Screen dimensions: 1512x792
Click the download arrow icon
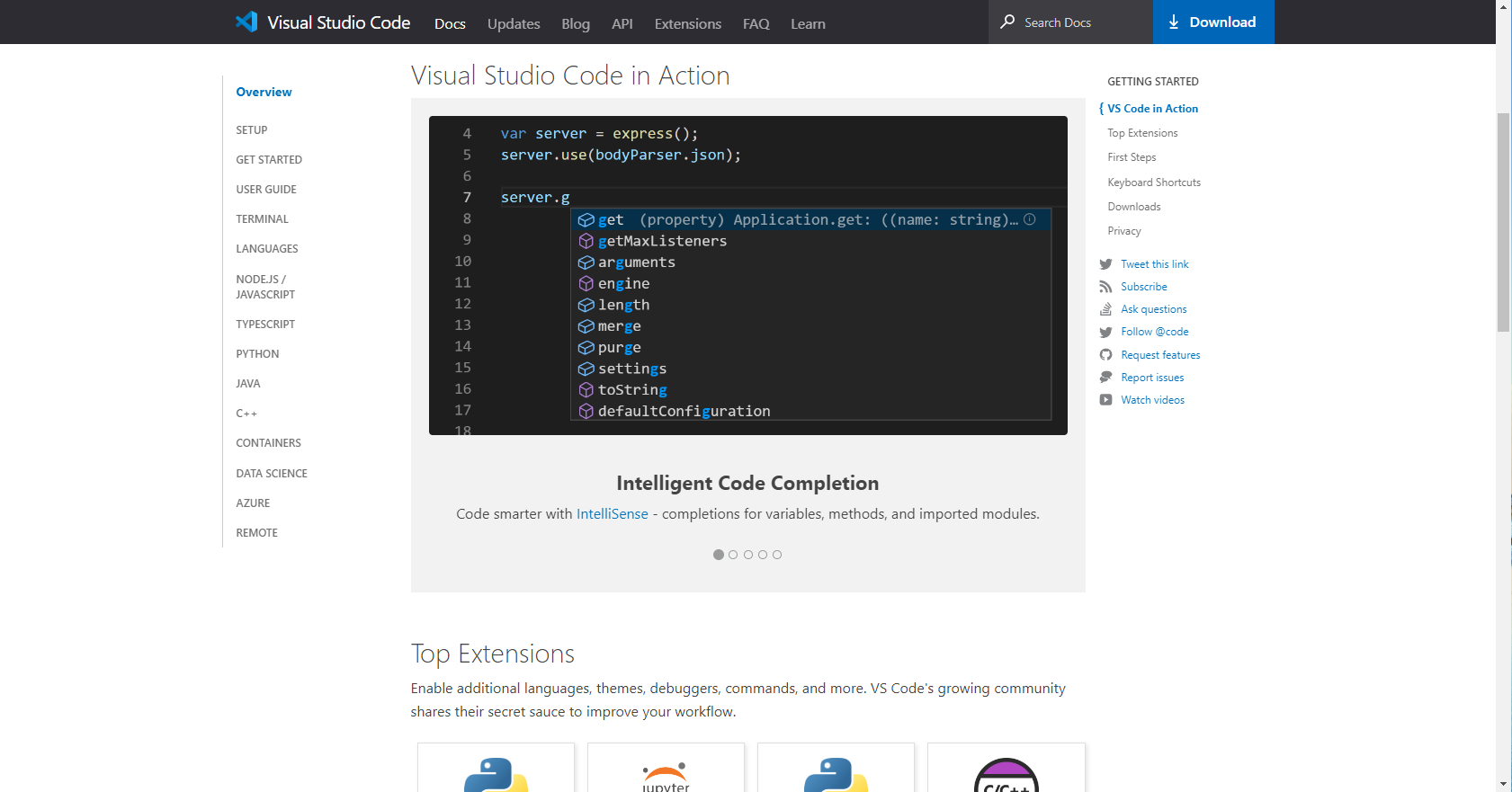pos(1174,22)
